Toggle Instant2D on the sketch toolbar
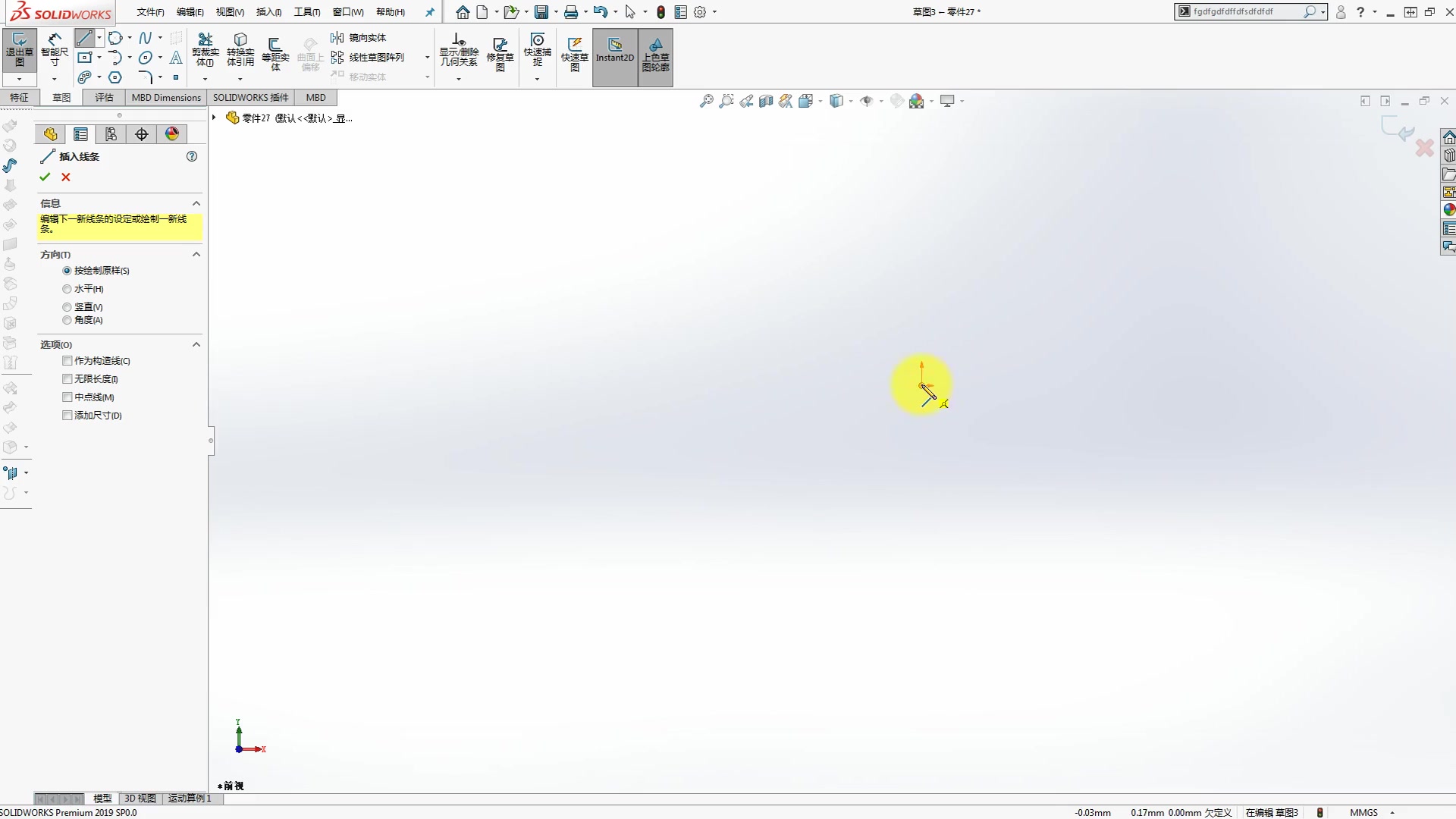1456x819 pixels. 615,57
